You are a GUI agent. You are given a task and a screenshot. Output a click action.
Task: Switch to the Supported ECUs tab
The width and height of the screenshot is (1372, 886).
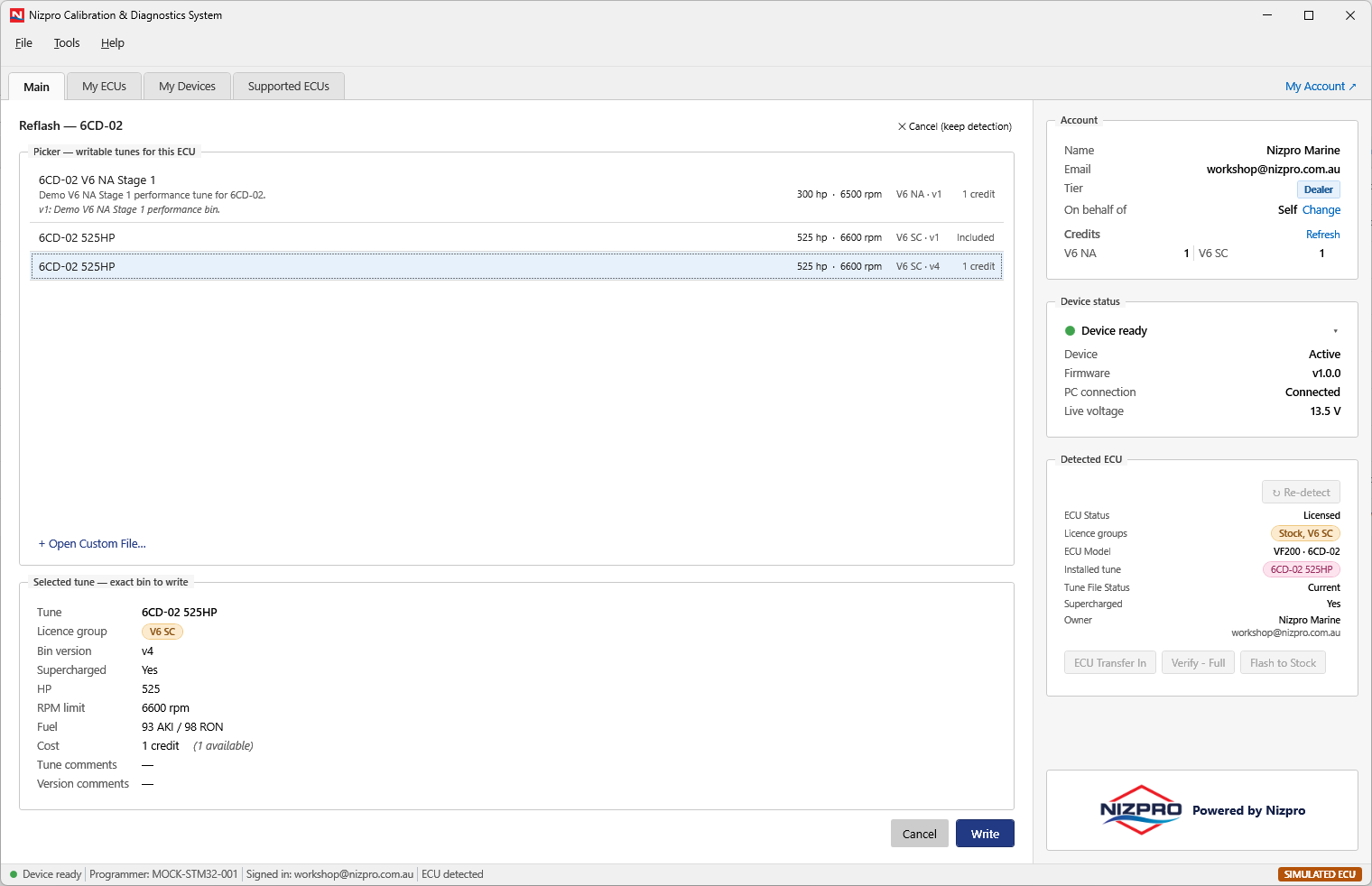coord(289,87)
